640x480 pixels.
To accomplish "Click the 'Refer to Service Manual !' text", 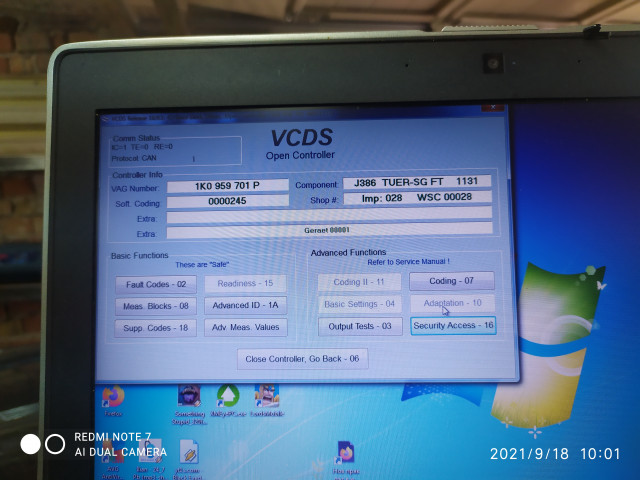I will point(408,262).
